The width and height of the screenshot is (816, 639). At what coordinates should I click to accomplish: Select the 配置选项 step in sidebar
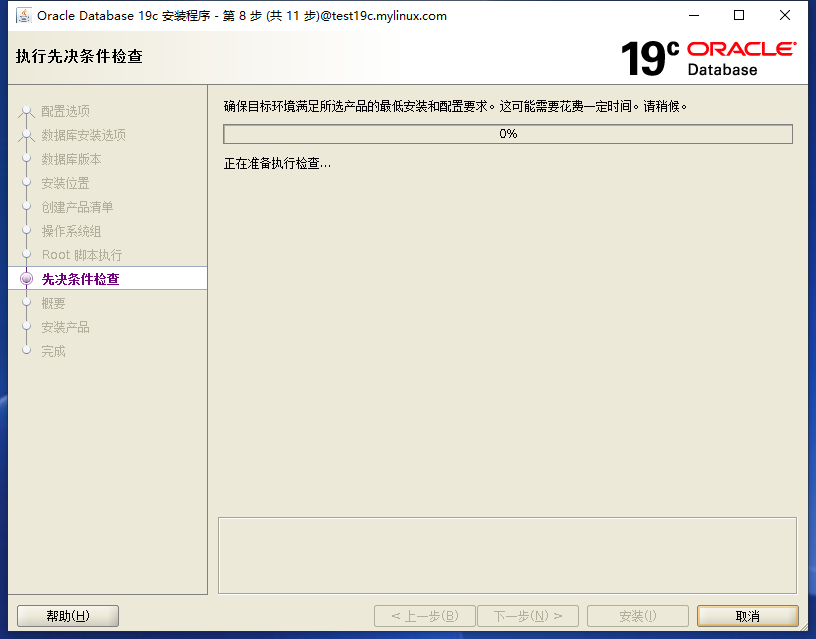(x=66, y=111)
